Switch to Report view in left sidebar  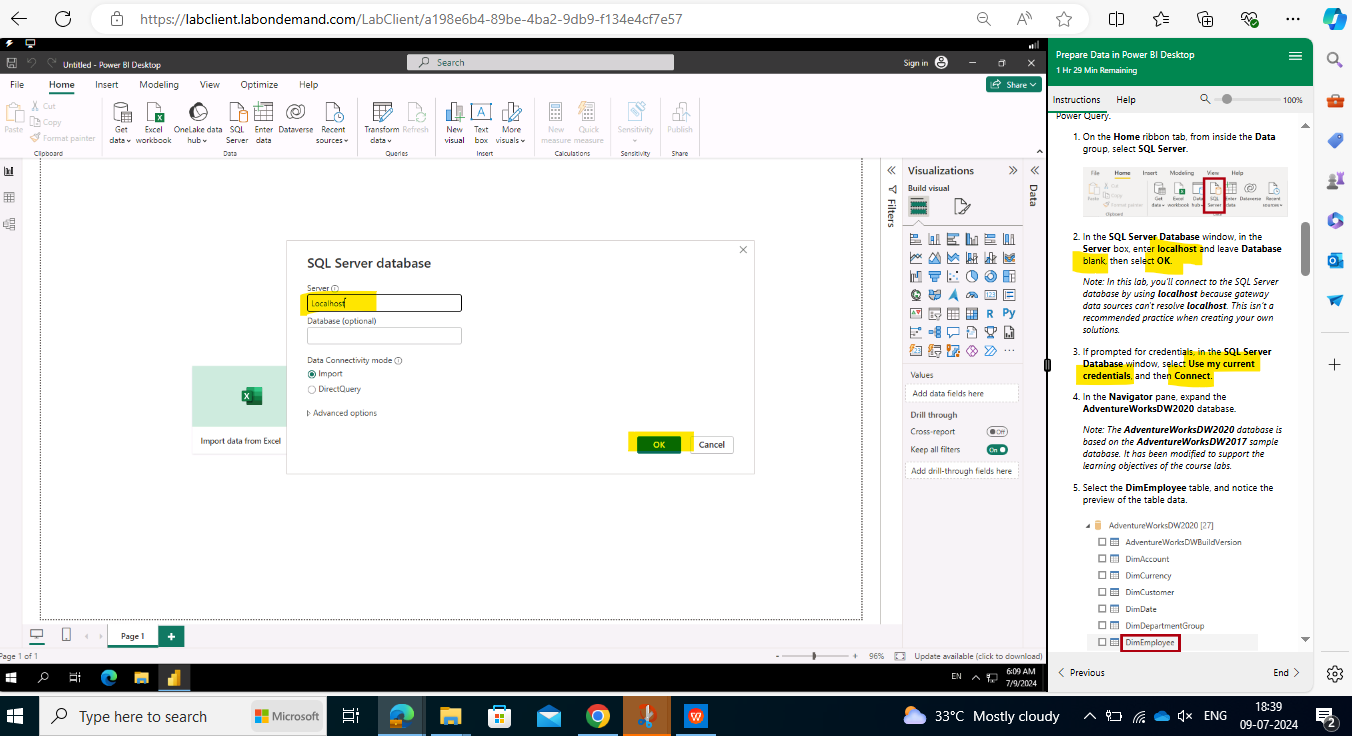(x=9, y=172)
